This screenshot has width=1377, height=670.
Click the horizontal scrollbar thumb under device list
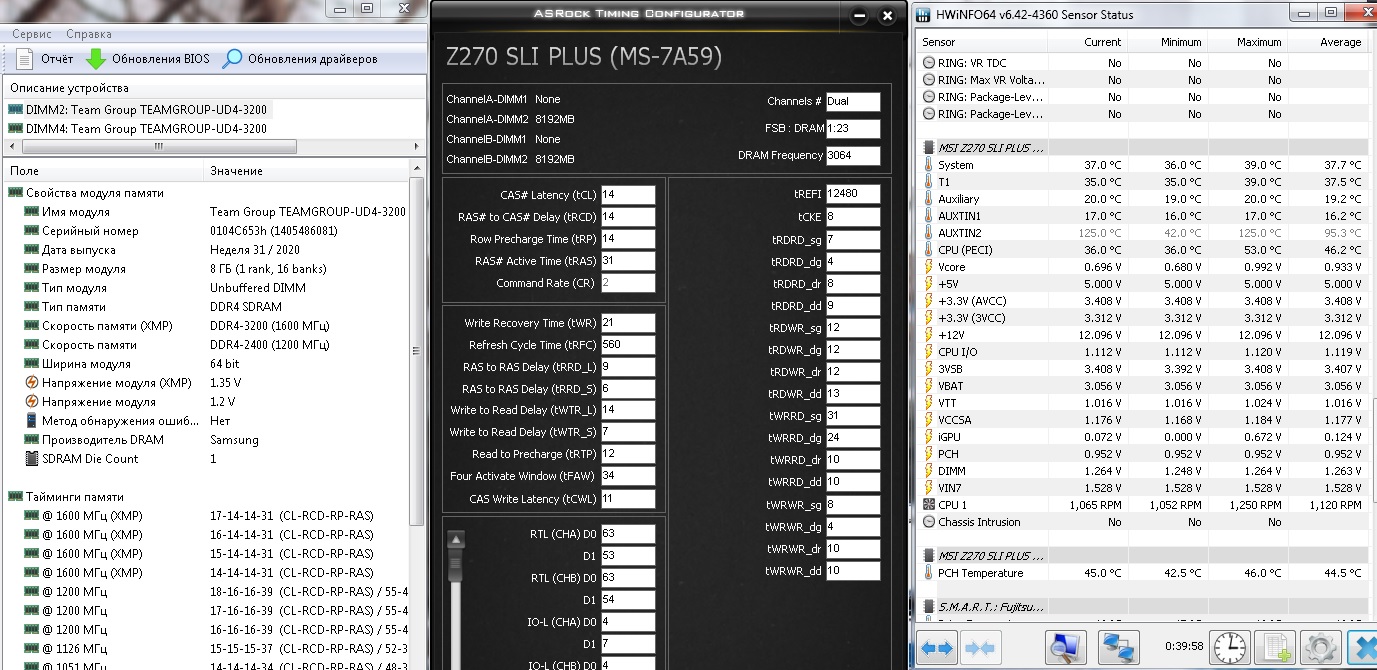pos(157,146)
